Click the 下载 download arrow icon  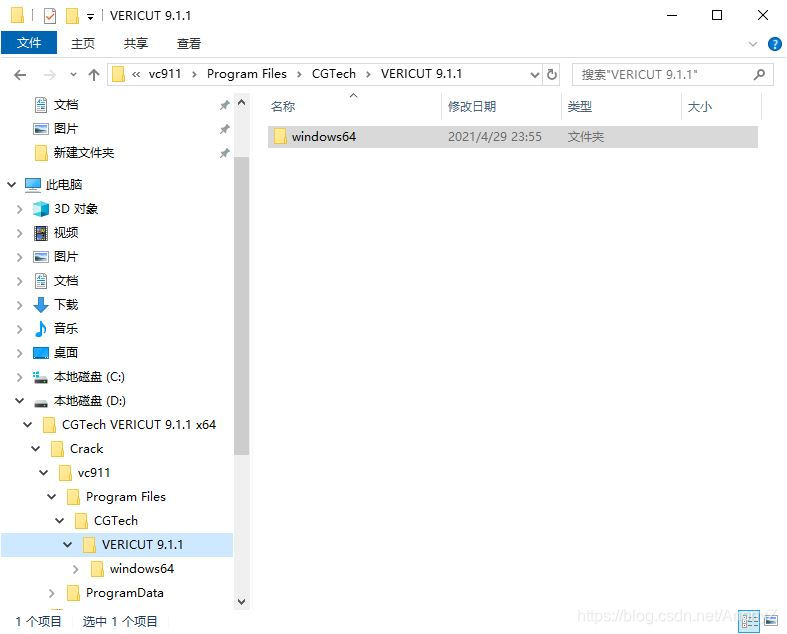[x=41, y=305]
